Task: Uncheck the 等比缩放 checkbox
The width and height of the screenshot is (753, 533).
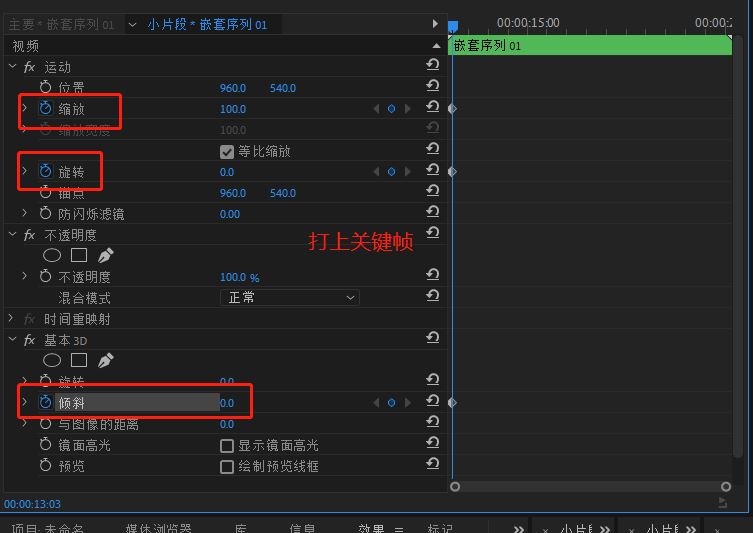Action: tap(227, 152)
